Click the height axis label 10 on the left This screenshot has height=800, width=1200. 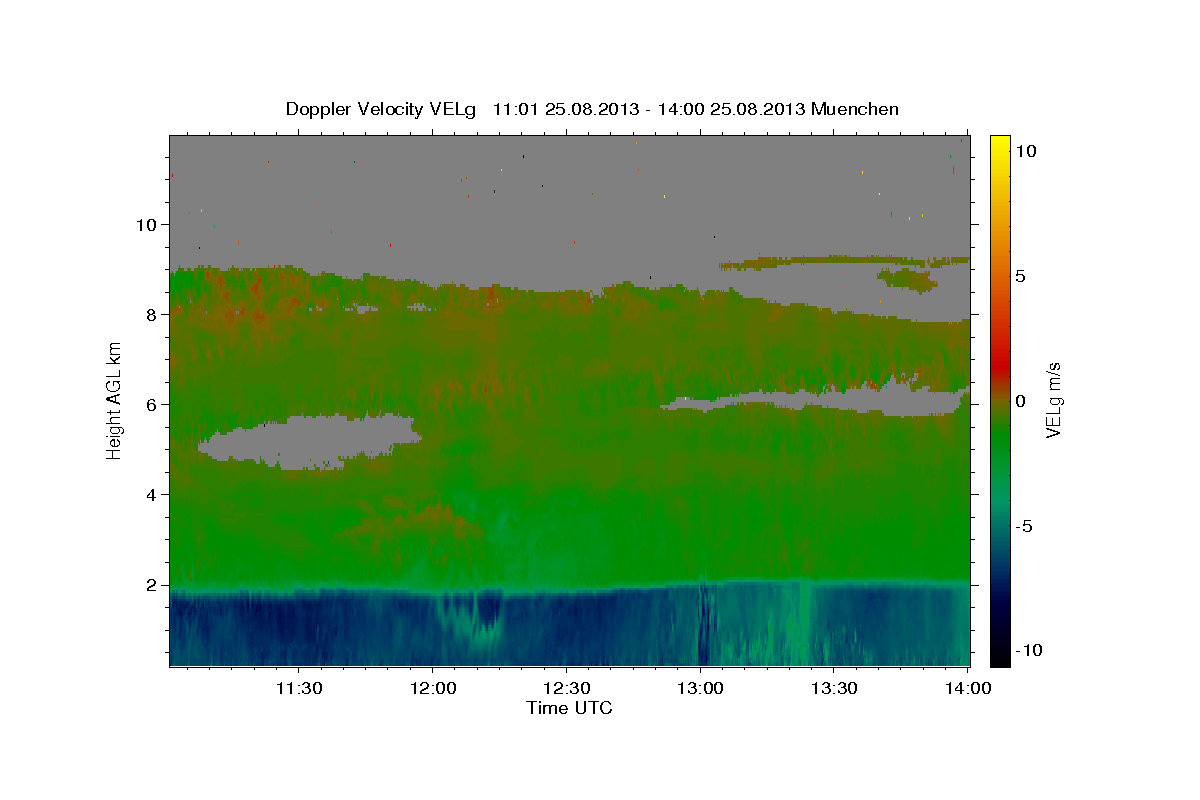[x=147, y=224]
